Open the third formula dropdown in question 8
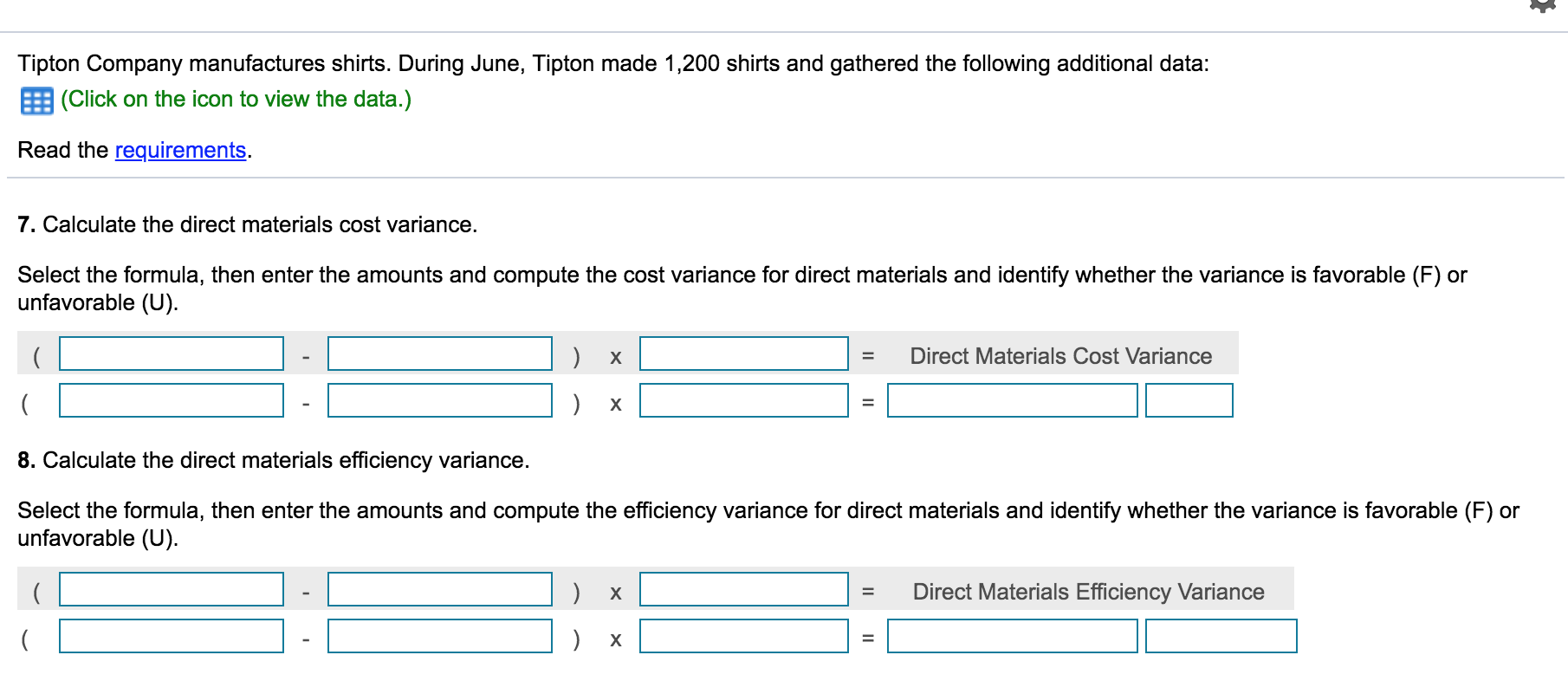Image resolution: width=1568 pixels, height=681 pixels. (742, 590)
